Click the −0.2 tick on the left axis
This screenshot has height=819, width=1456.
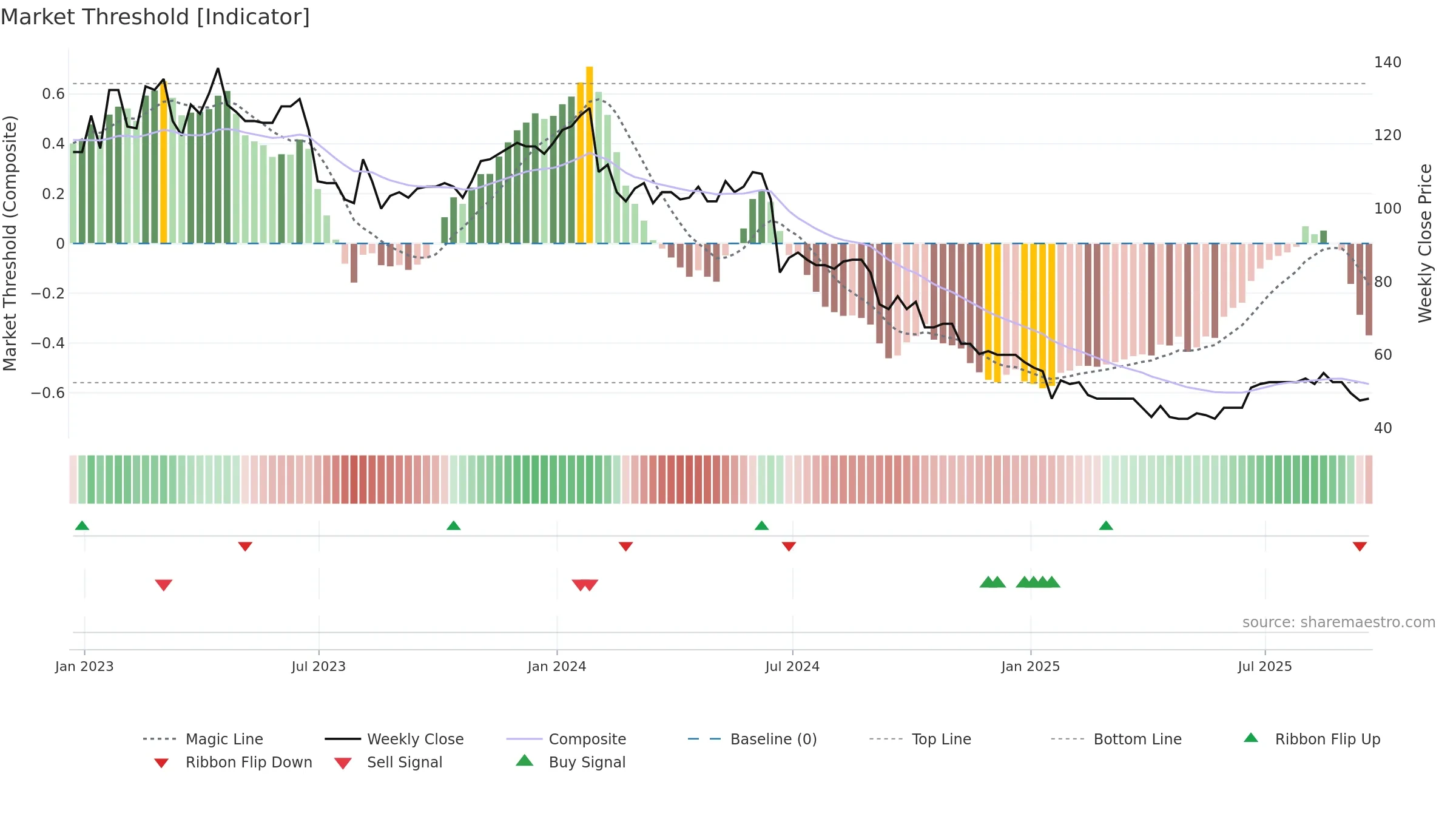(x=48, y=293)
